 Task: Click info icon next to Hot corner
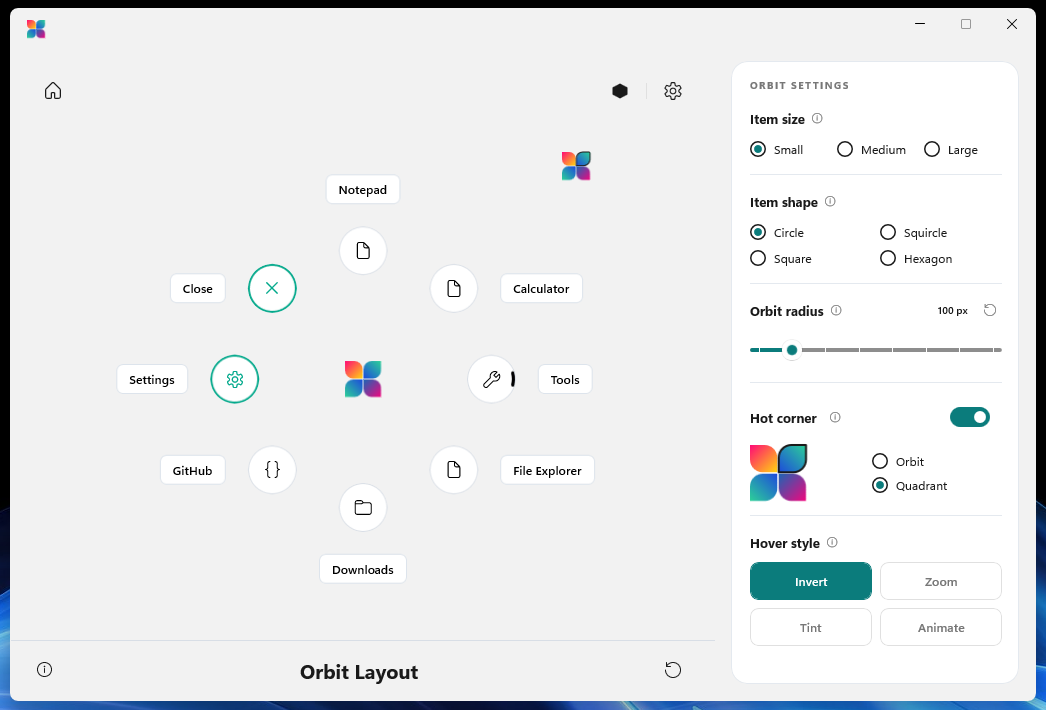[x=835, y=417]
